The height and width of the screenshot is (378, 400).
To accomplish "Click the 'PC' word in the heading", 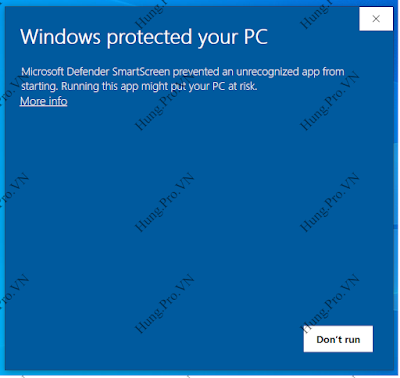I will point(256,37).
